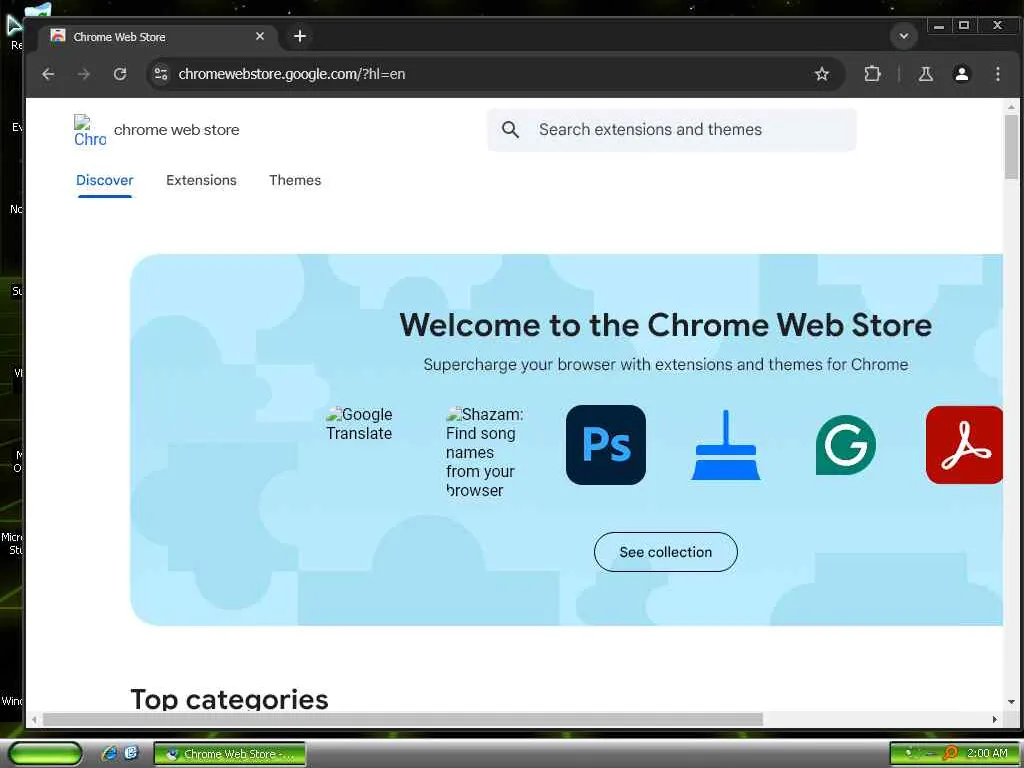1024x768 pixels.
Task: Open the profile avatar menu
Action: coord(961,74)
